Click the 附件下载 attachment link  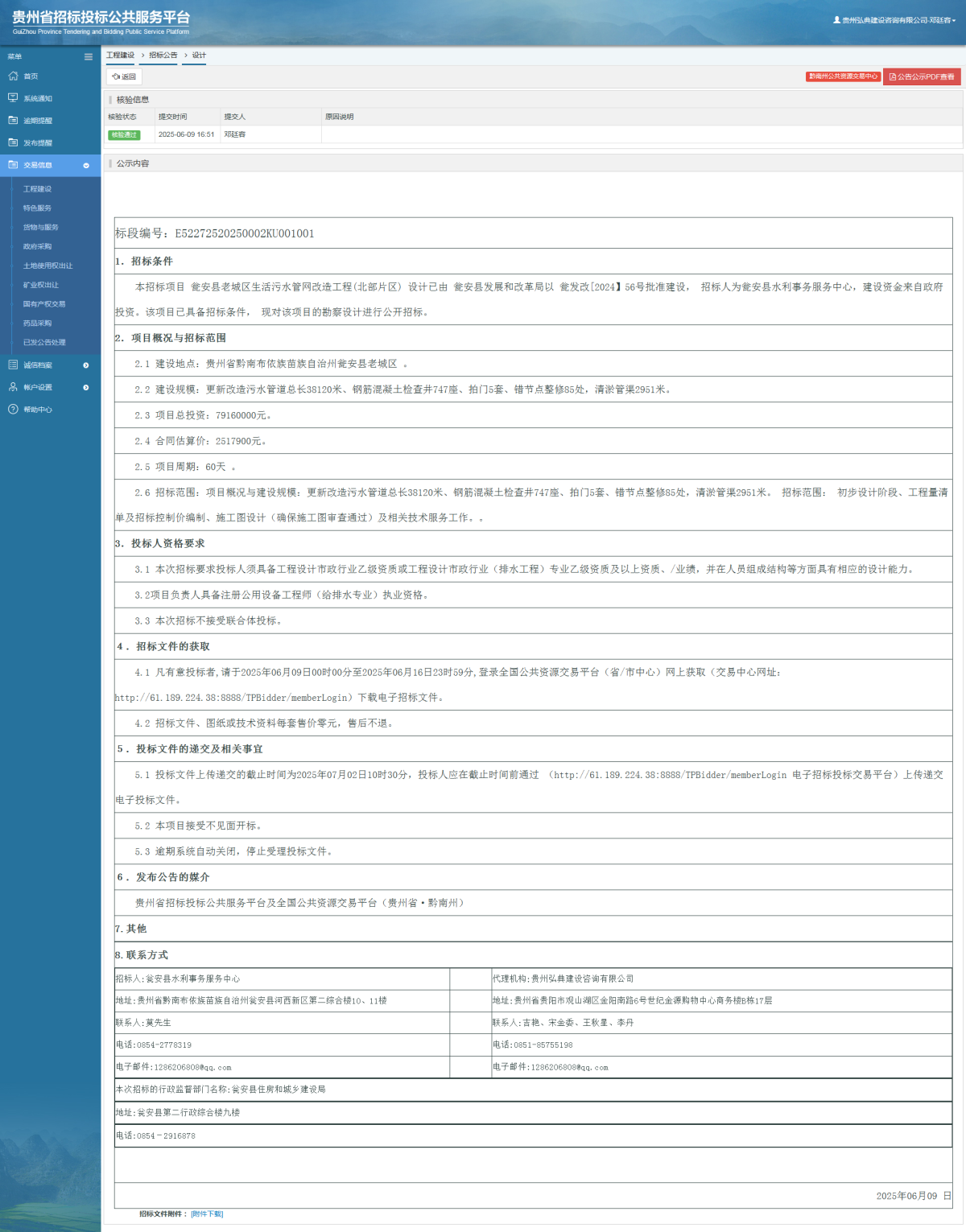(207, 1213)
